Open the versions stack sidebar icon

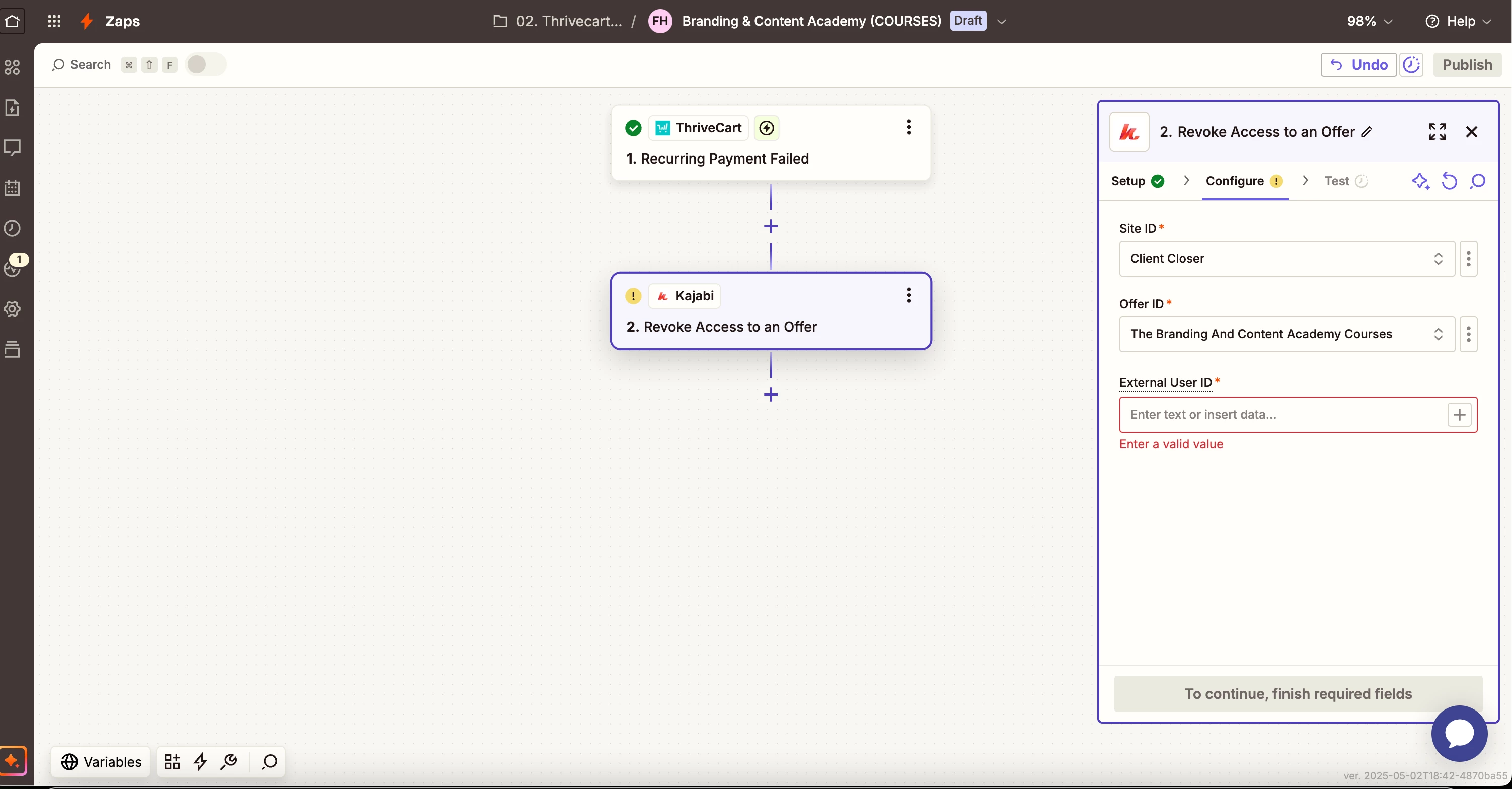pyautogui.click(x=12, y=349)
